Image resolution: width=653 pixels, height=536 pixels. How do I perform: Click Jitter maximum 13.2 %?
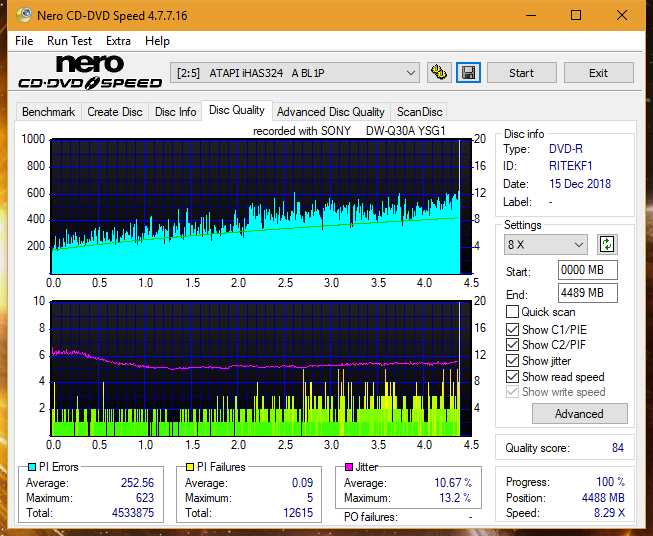(x=456, y=498)
